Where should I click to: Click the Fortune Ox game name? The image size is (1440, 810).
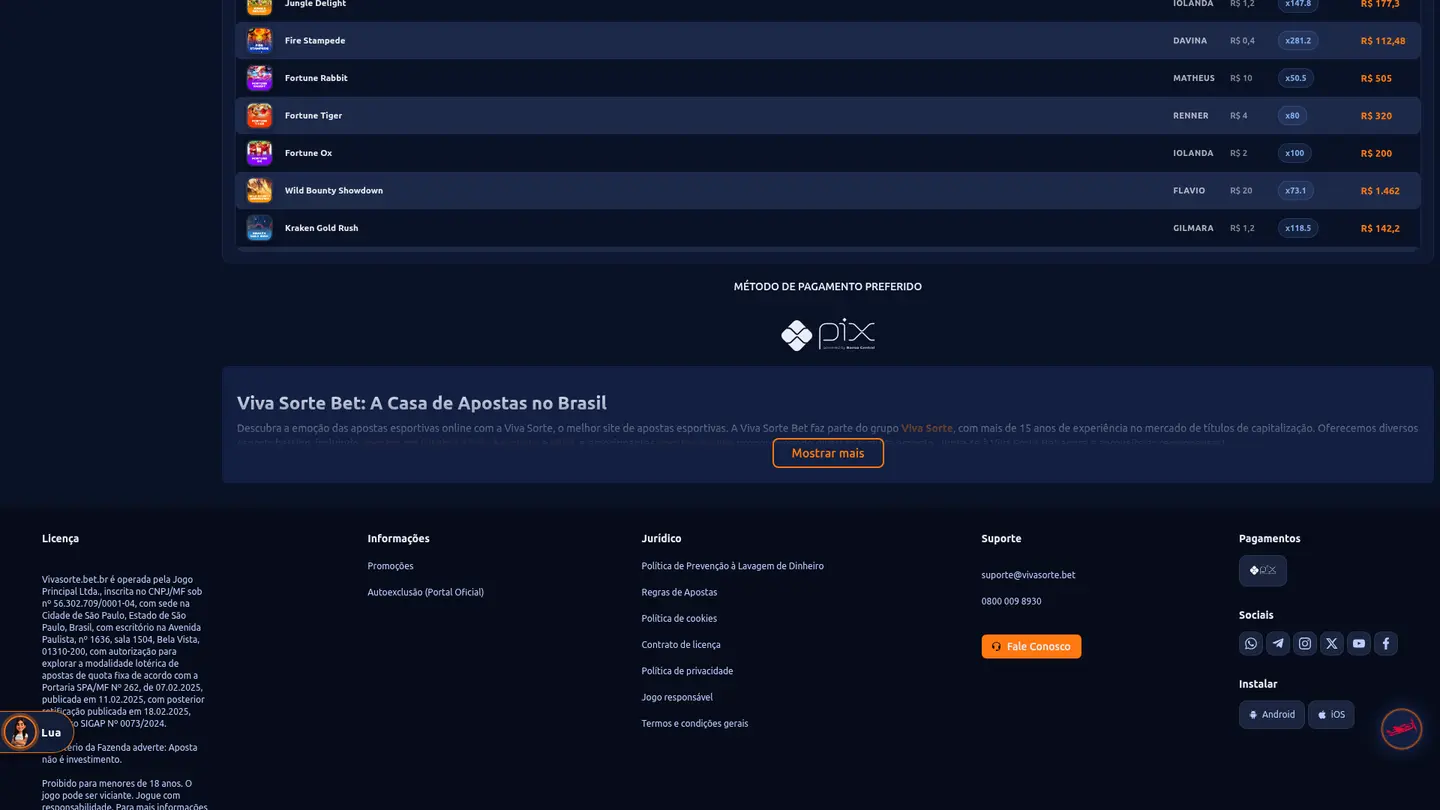(x=308, y=153)
